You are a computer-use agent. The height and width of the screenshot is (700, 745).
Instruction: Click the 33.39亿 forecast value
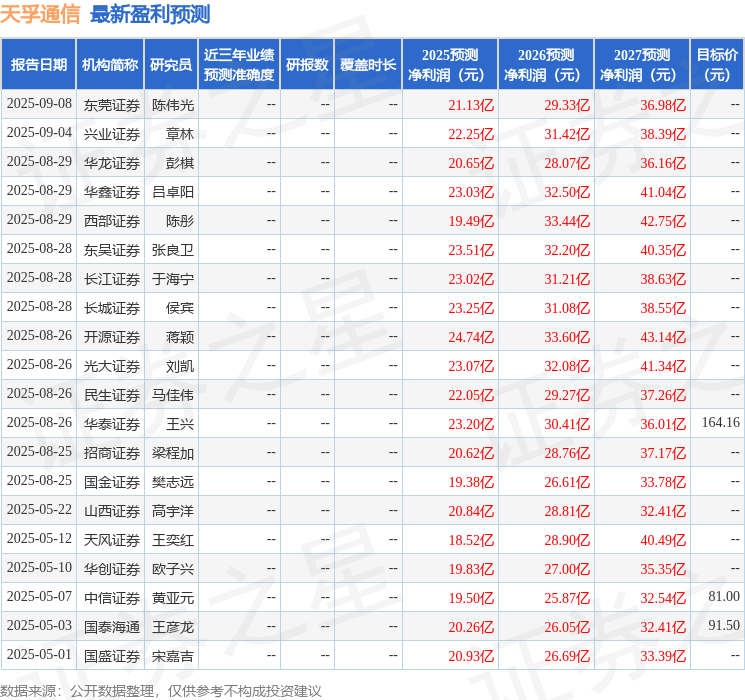(663, 656)
